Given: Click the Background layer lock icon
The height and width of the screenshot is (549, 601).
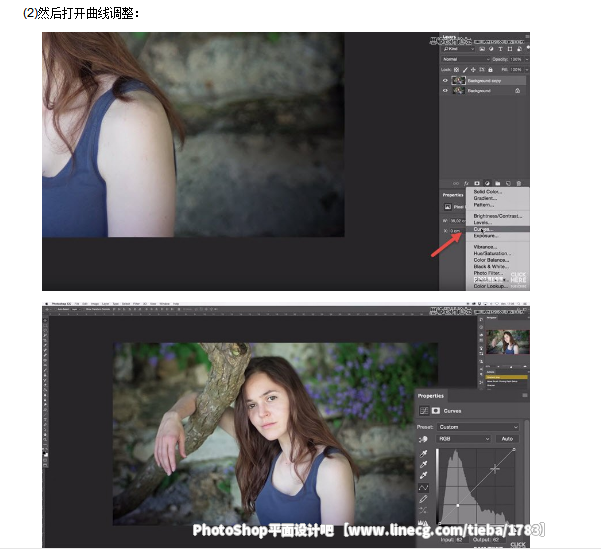Looking at the screenshot, I should click(x=517, y=91).
